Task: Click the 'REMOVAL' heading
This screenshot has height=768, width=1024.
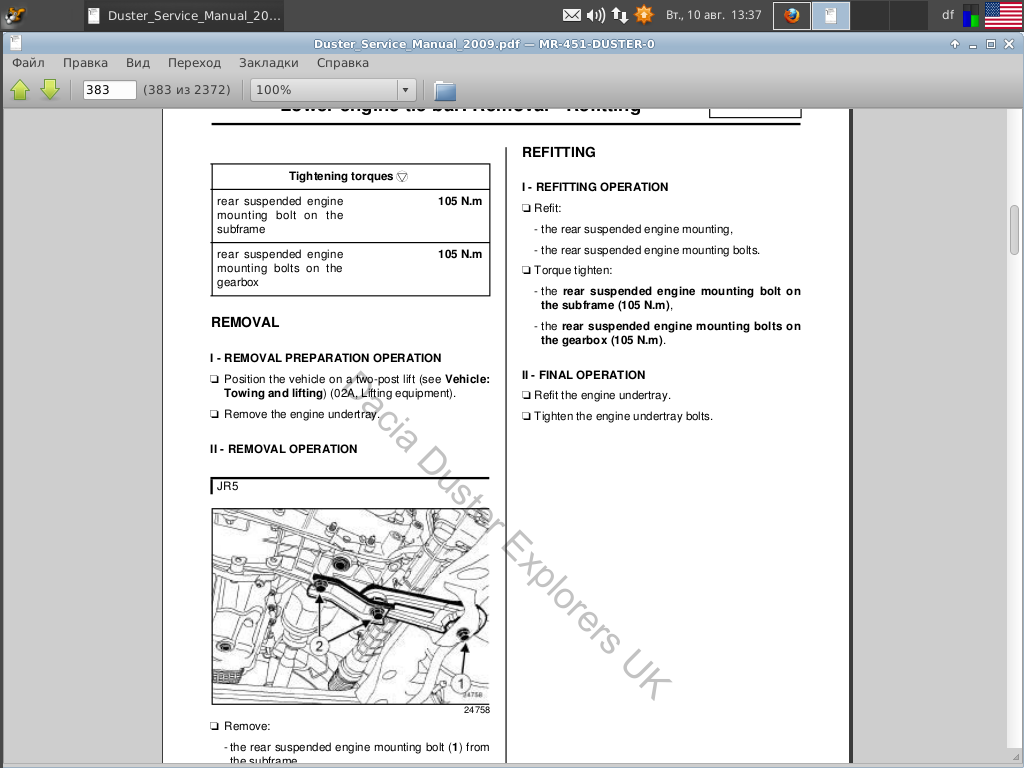Action: pyautogui.click(x=245, y=322)
